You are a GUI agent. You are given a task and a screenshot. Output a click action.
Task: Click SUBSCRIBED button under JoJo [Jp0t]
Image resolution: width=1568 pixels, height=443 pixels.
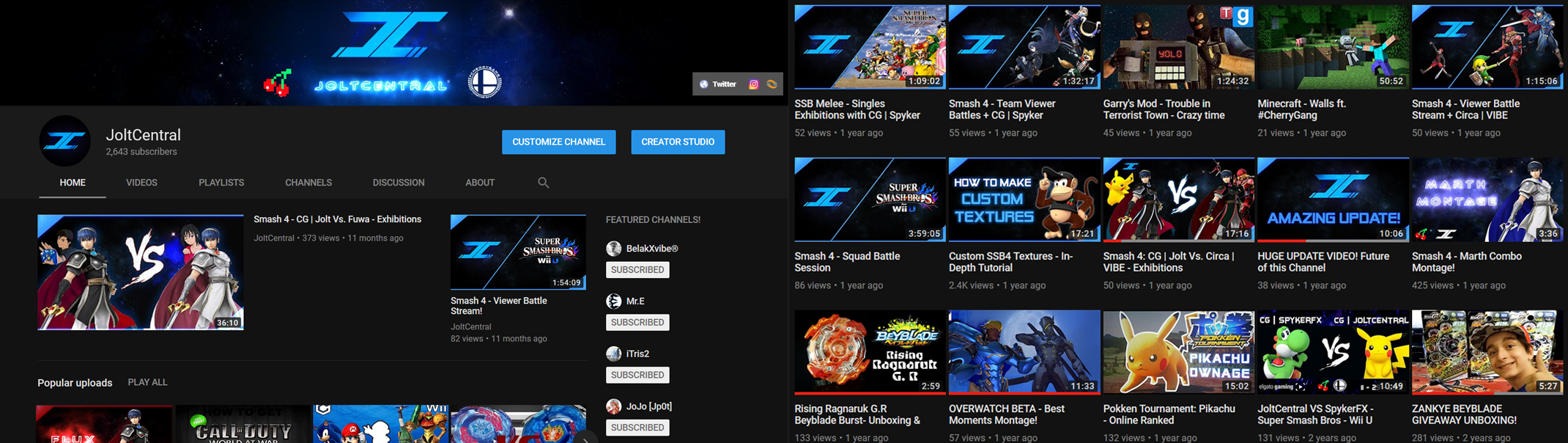coord(637,428)
